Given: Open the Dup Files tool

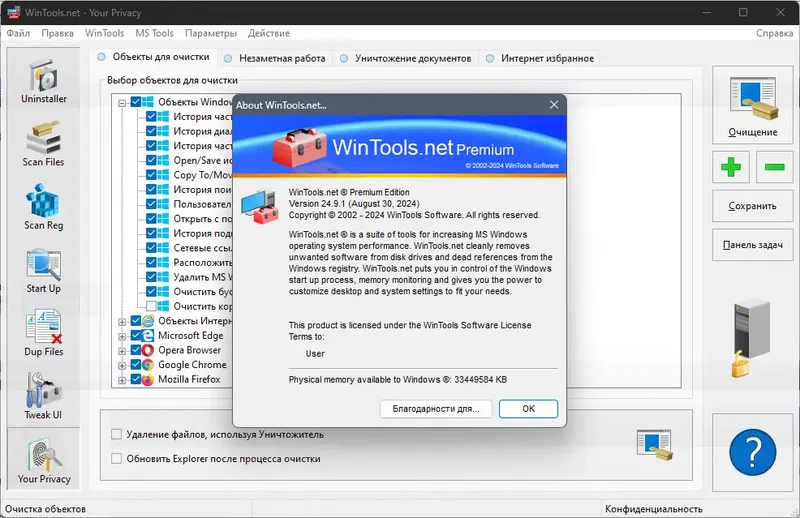Looking at the screenshot, I should pyautogui.click(x=43, y=333).
